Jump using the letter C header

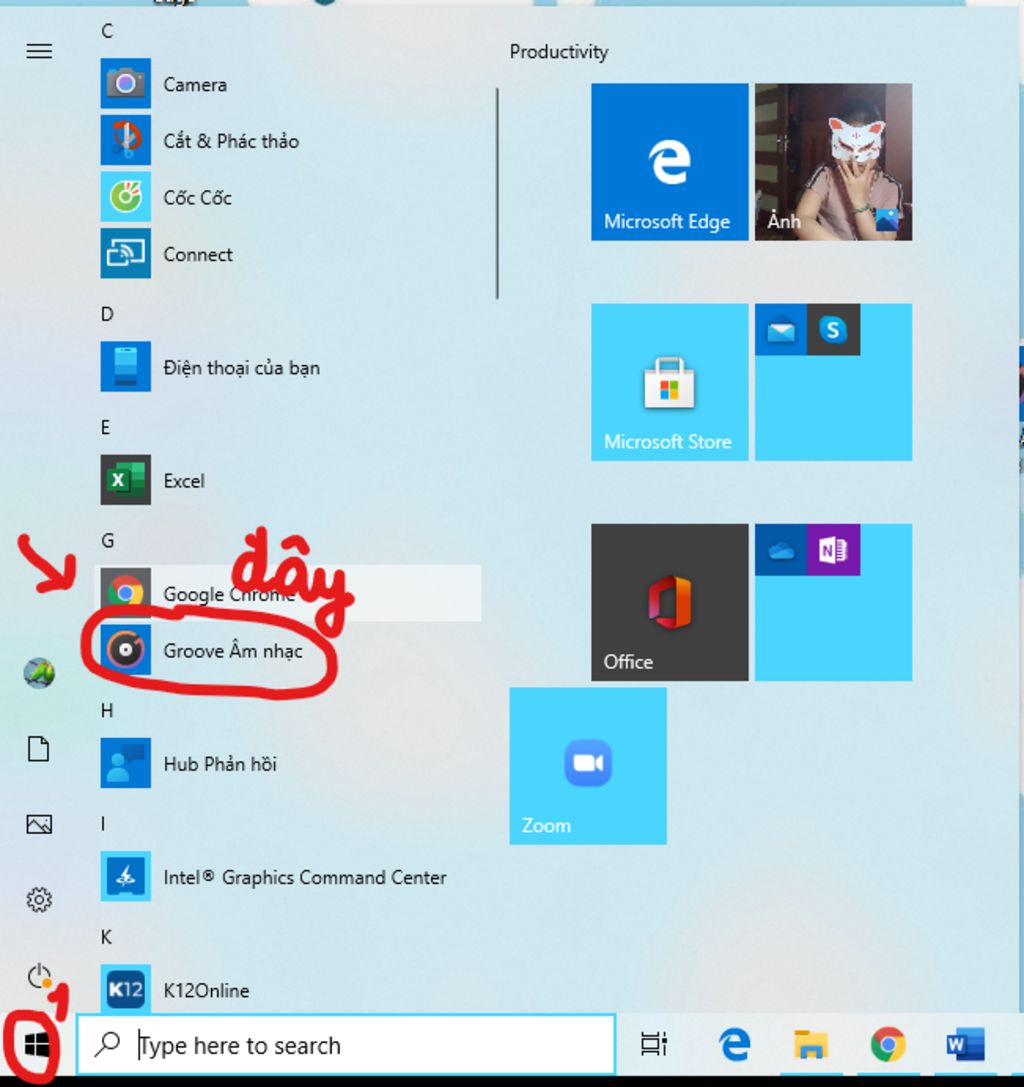click(x=107, y=31)
